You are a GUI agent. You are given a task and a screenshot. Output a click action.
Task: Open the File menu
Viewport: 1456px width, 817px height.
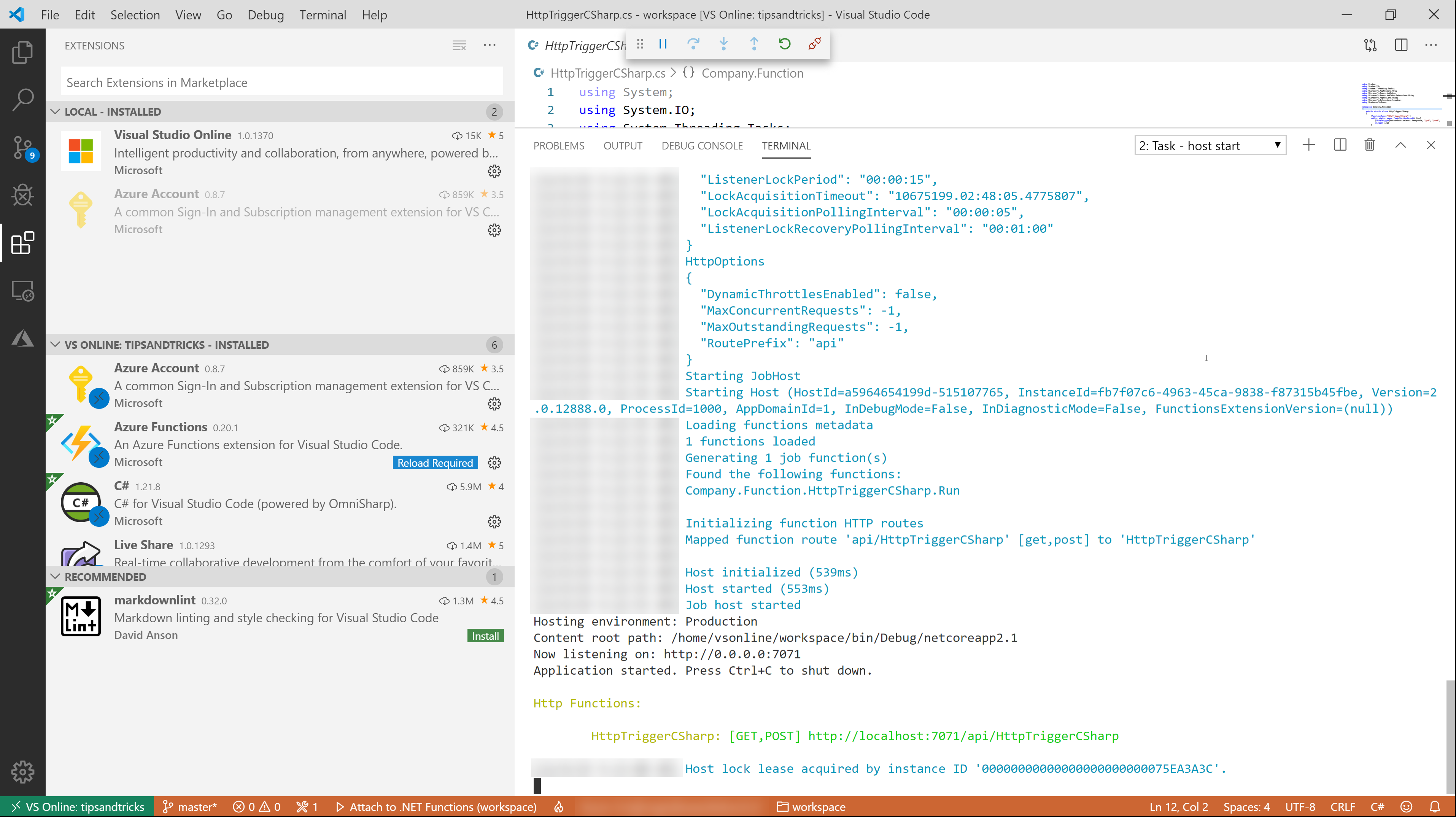50,15
